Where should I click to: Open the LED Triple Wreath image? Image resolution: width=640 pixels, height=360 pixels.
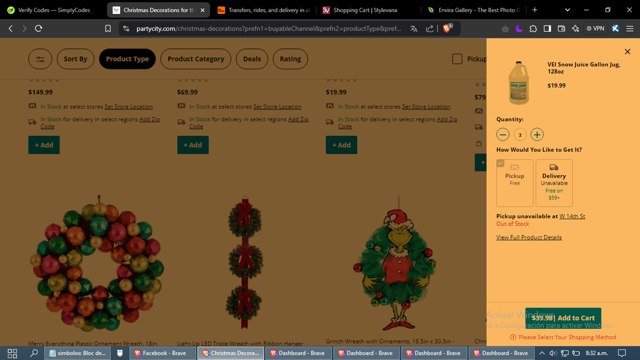[x=244, y=263]
